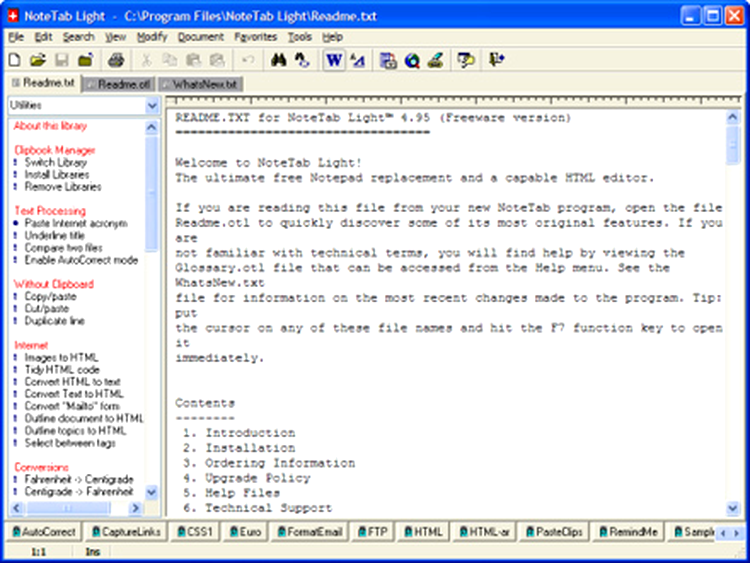Toggle word wrap W button
750x563 pixels.
pos(334,60)
